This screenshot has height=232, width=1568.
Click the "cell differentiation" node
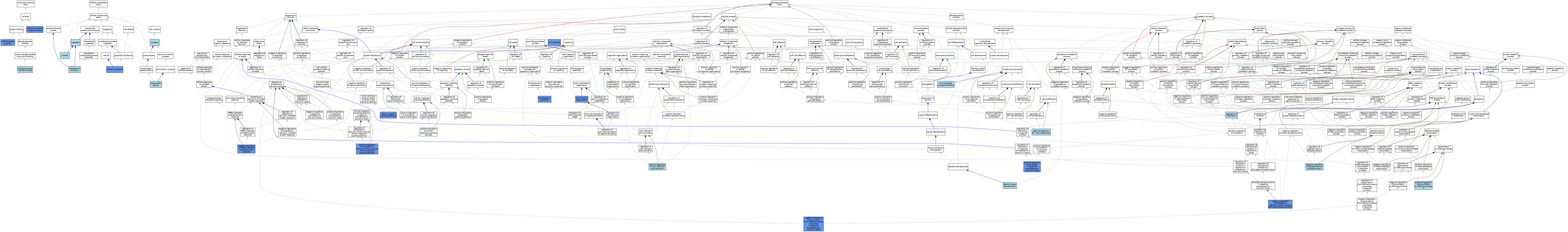pos(956,43)
